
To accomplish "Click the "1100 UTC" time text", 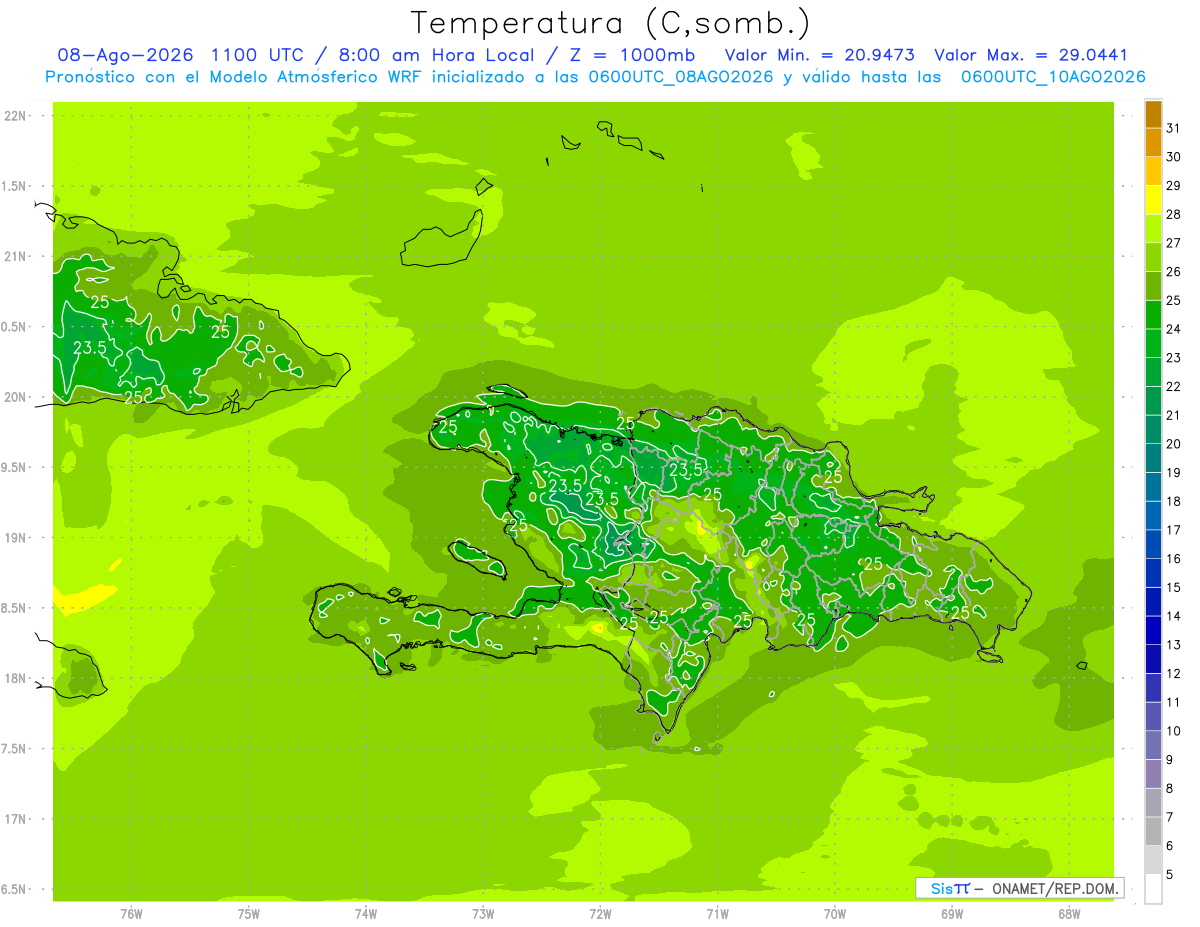I will tap(258, 55).
